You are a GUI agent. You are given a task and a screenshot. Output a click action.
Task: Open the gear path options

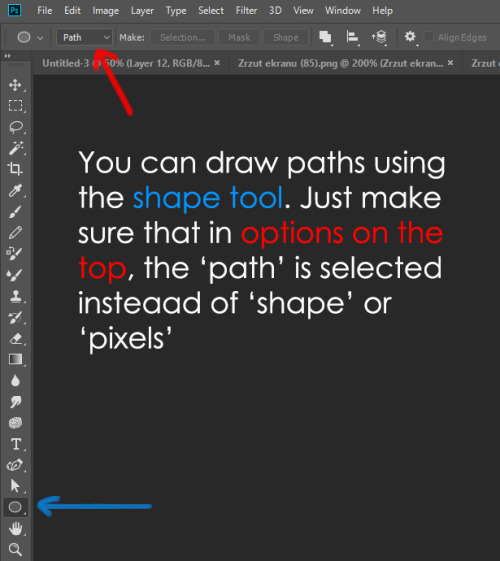(410, 36)
